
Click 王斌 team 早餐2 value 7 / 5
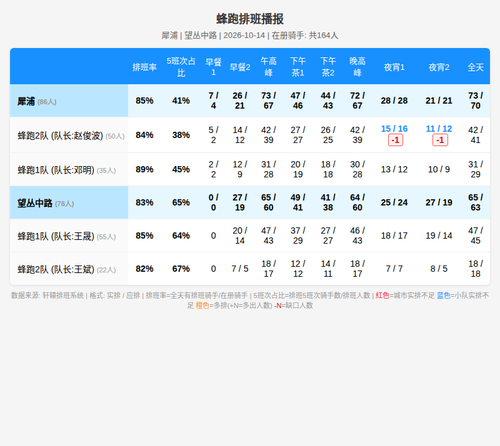240,269
